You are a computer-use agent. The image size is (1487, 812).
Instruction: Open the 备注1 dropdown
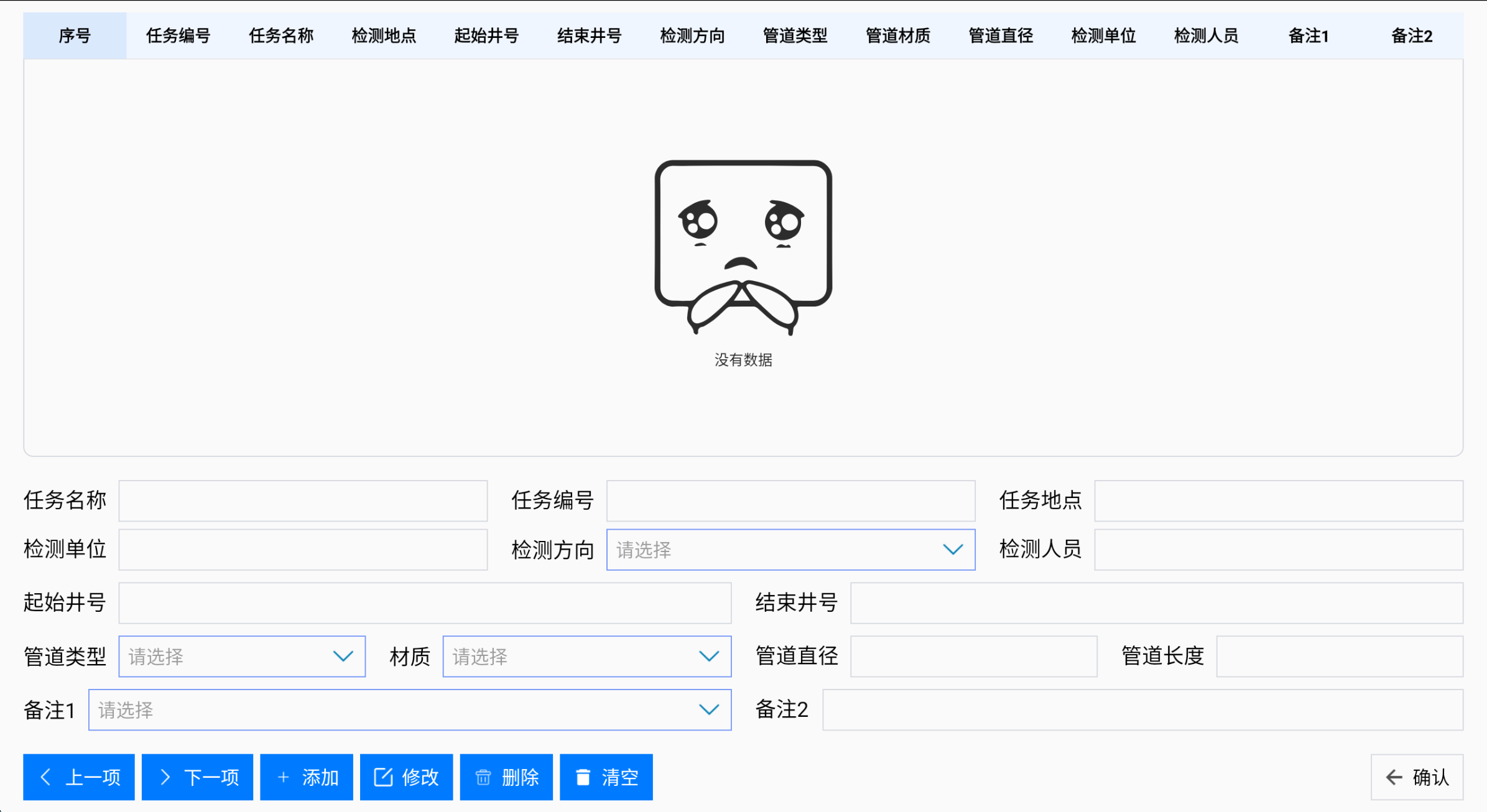point(410,709)
